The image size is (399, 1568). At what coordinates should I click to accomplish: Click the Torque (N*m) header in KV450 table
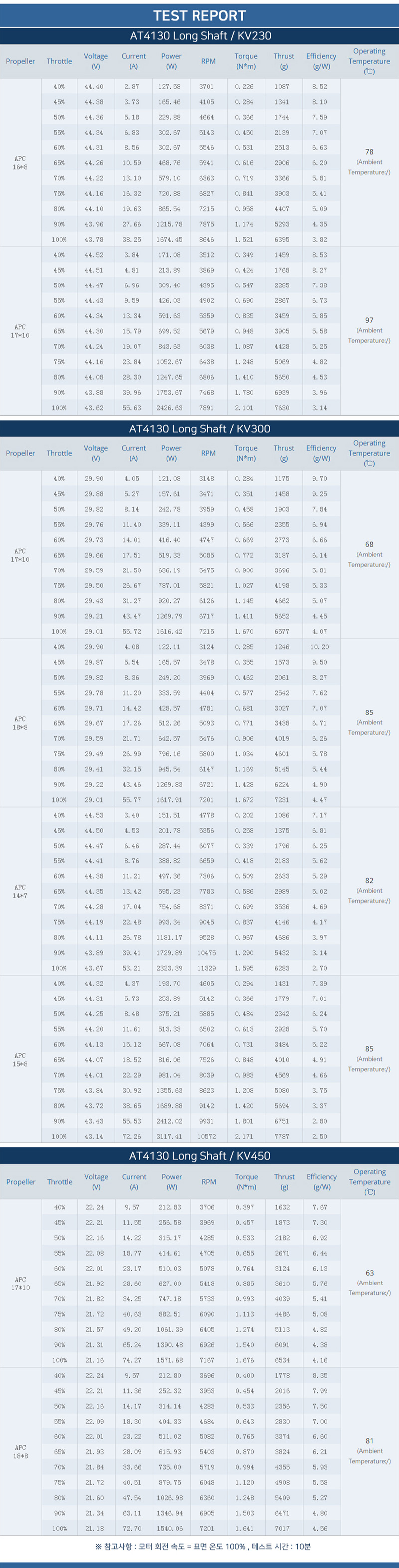tap(246, 1182)
